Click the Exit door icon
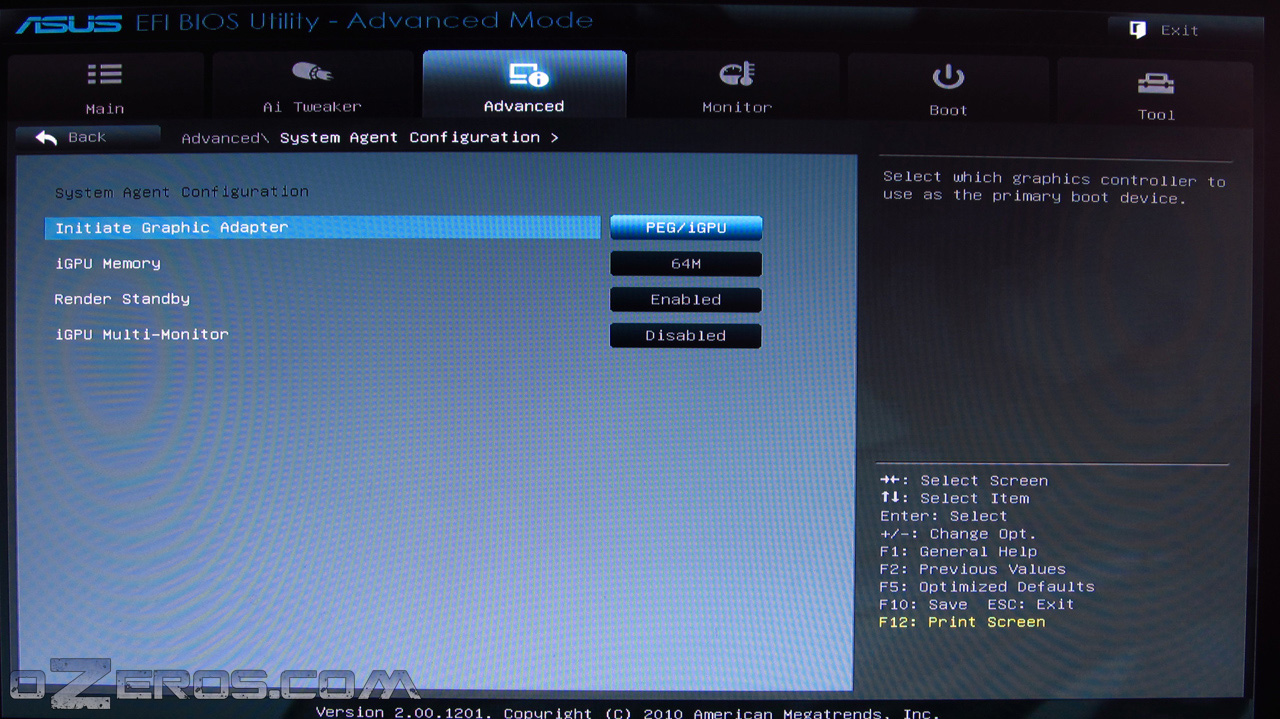The width and height of the screenshot is (1280, 719). (x=1137, y=30)
